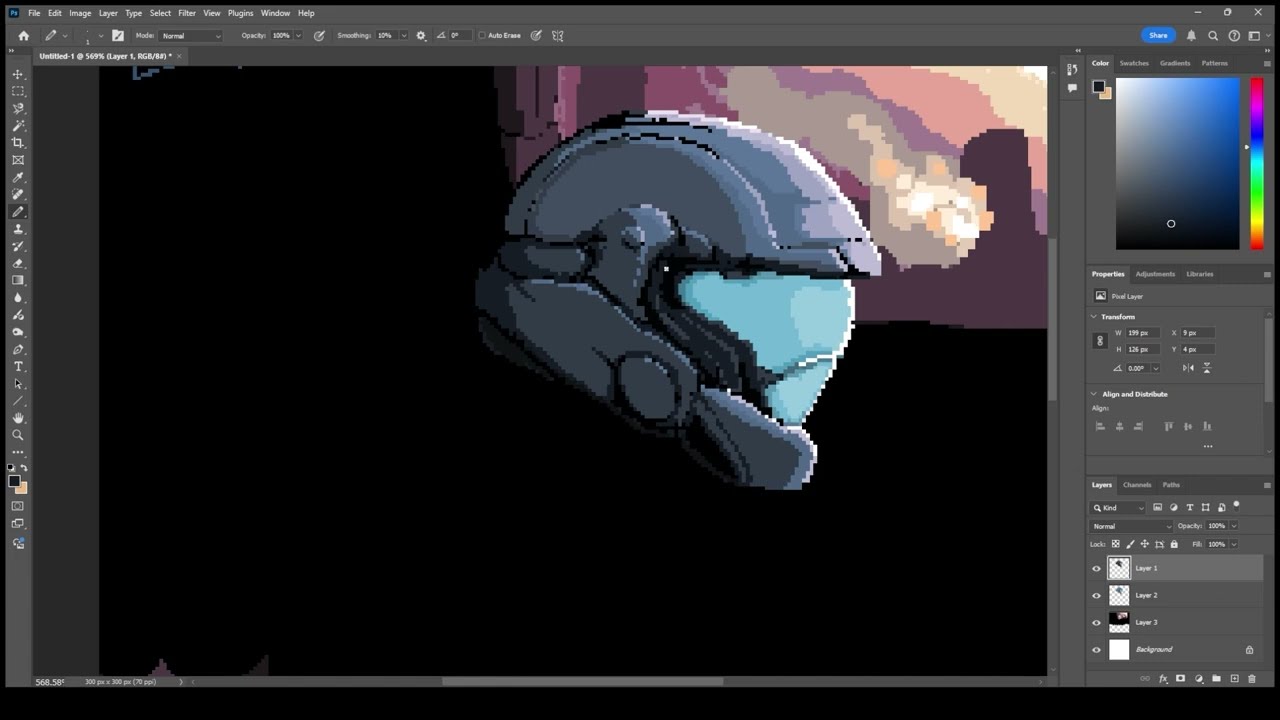Screen dimensions: 1280x720
Task: Open the layer Kind filter dropdown
Action: click(1118, 508)
